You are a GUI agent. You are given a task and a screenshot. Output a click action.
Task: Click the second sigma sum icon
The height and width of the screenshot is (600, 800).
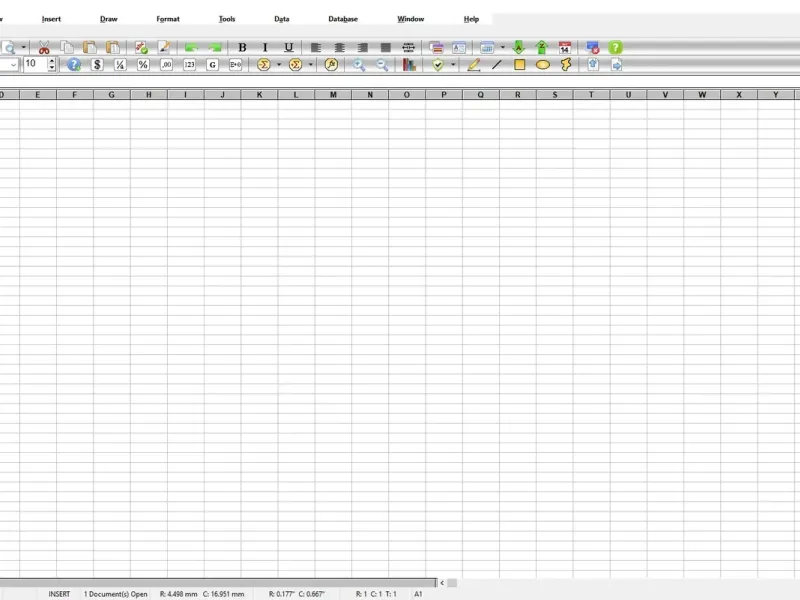click(295, 65)
